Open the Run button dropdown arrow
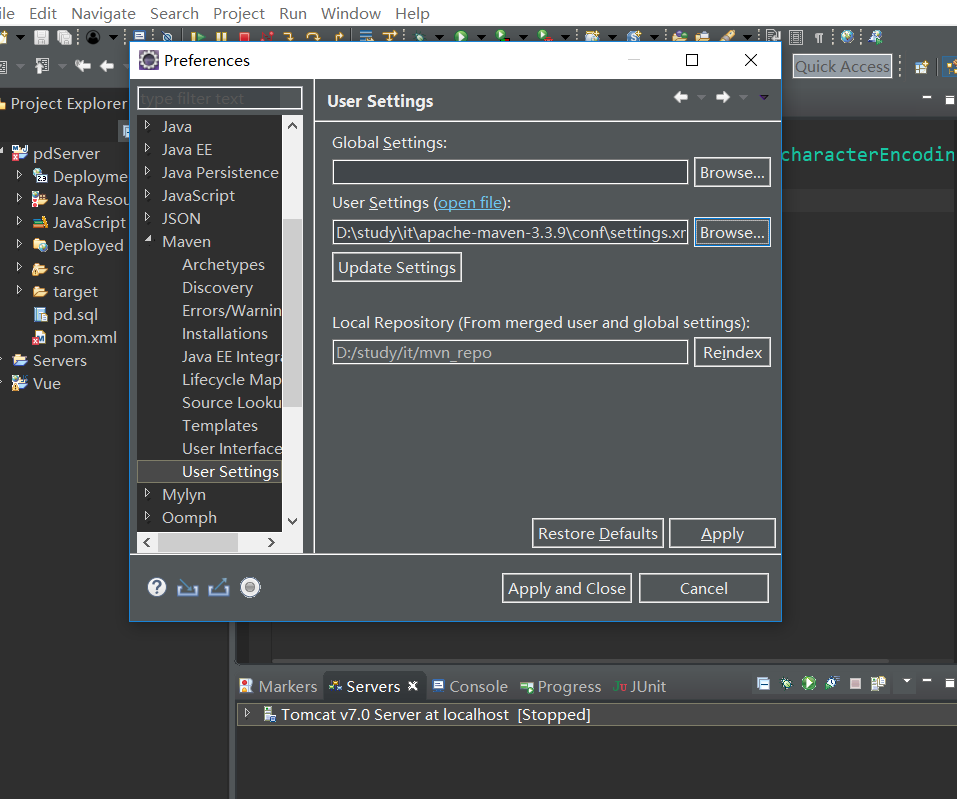The height and width of the screenshot is (799, 957). point(482,38)
